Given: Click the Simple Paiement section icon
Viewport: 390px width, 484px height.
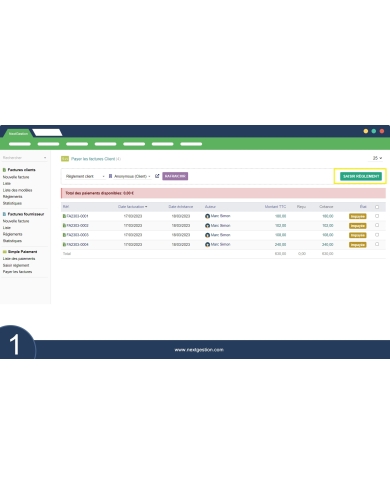Looking at the screenshot, I should click(4, 252).
